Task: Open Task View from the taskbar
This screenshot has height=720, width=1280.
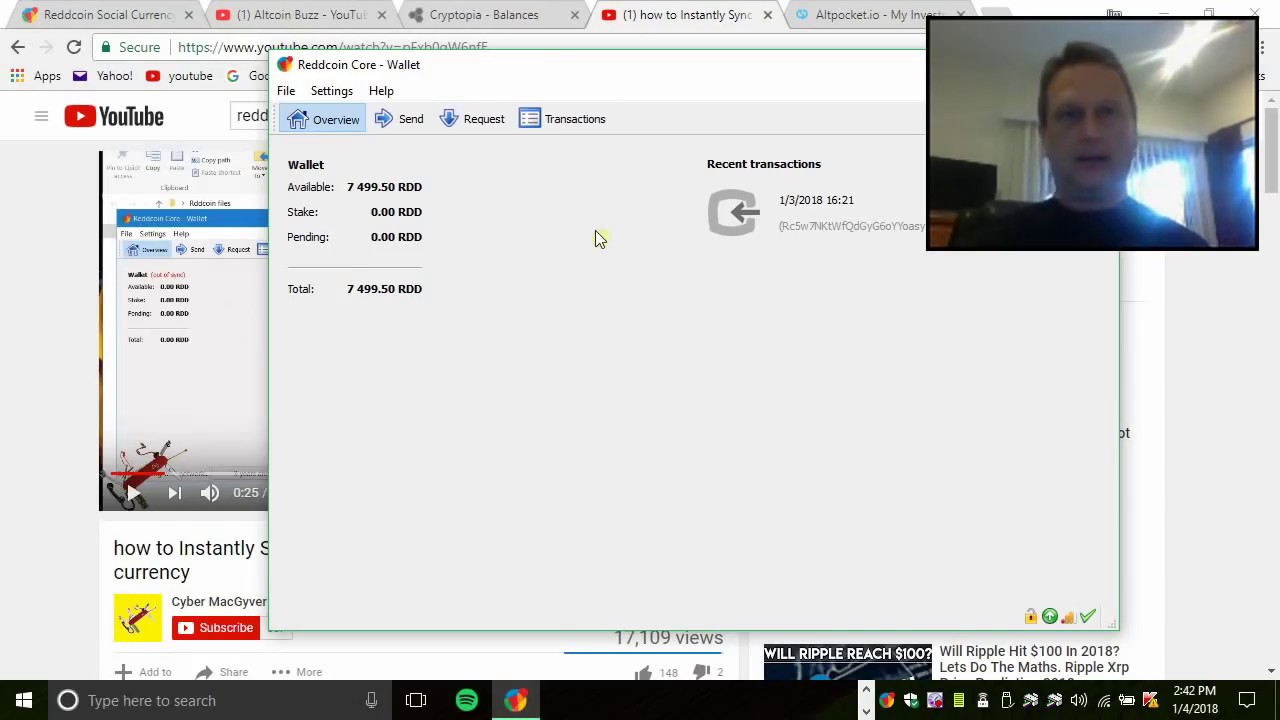Action: [x=416, y=700]
